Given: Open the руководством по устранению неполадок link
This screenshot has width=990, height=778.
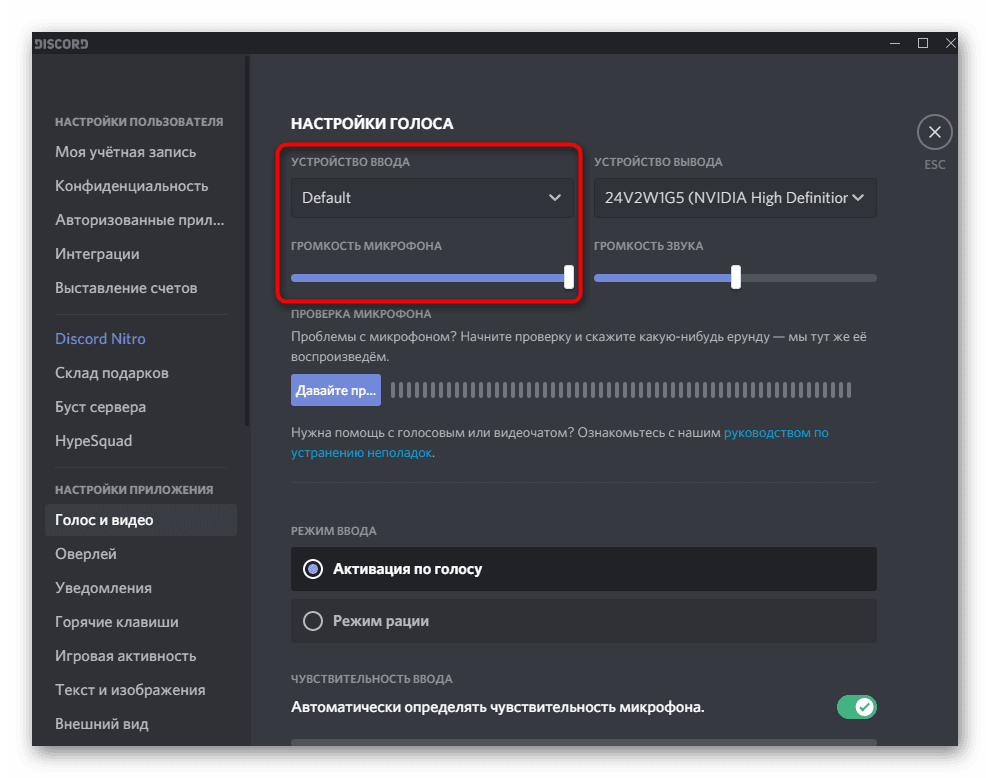Looking at the screenshot, I should point(776,433).
